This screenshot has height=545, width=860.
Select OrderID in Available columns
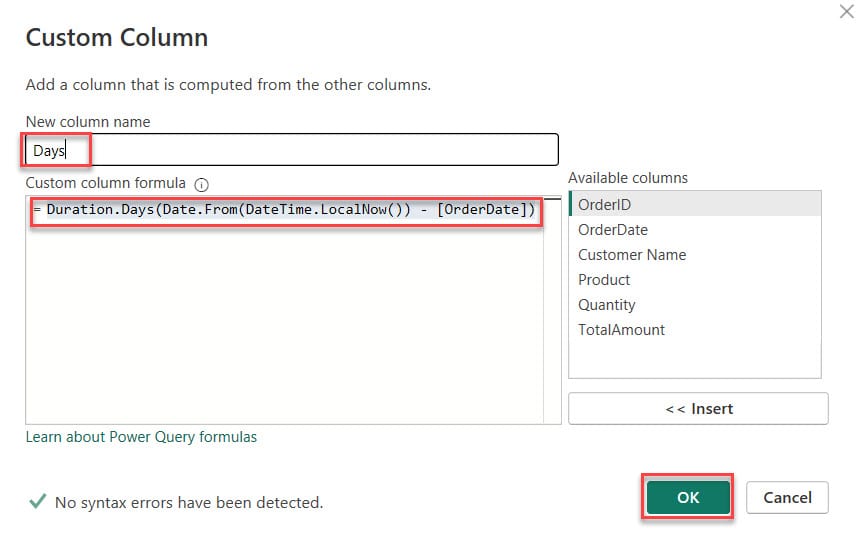click(x=695, y=205)
